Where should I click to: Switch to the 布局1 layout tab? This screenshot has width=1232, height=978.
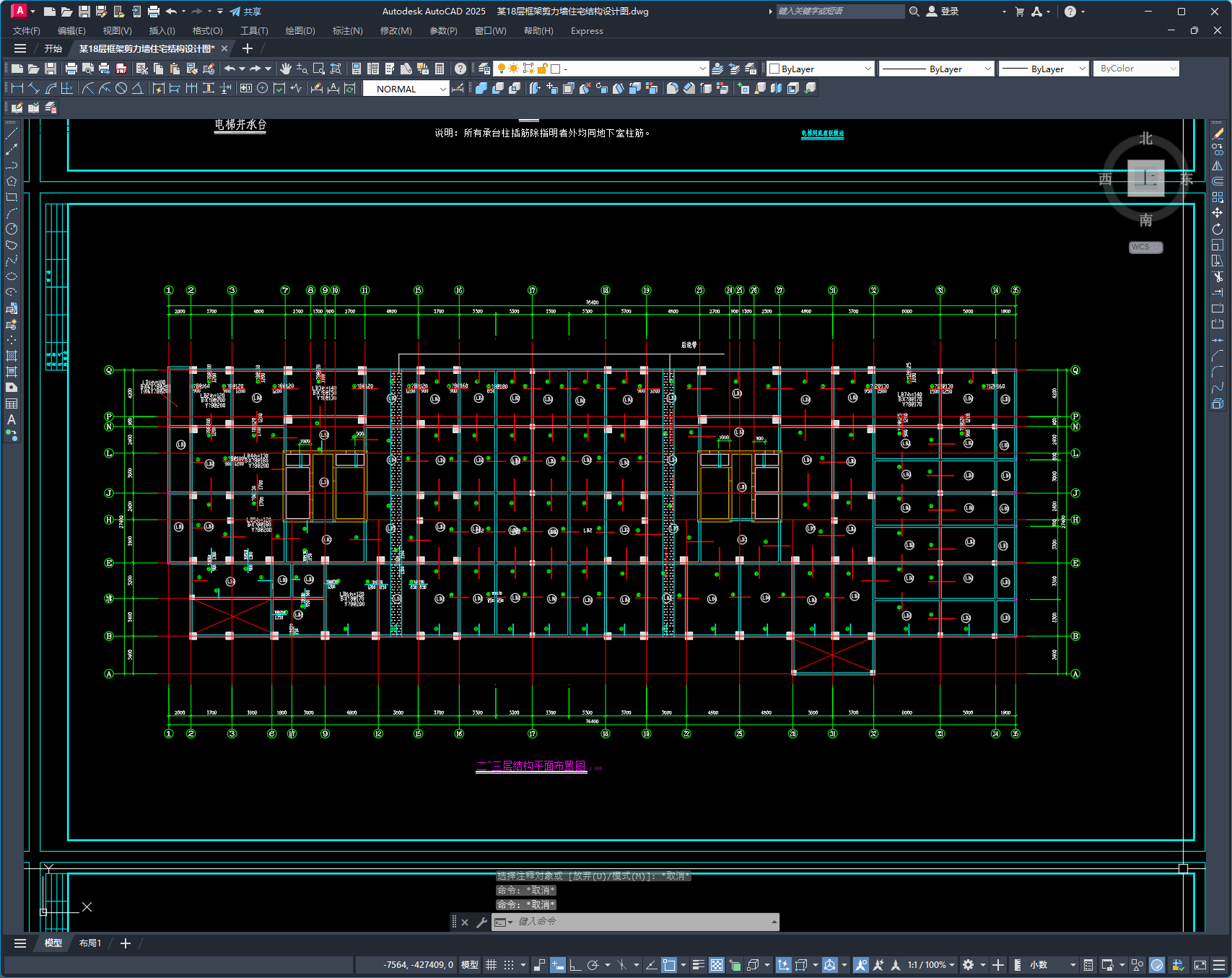pyautogui.click(x=90, y=943)
